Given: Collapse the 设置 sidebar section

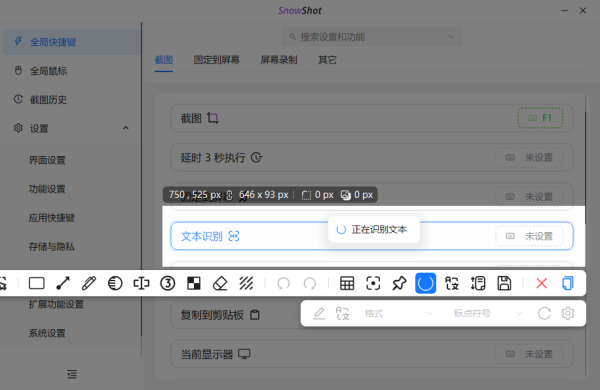Looking at the screenshot, I should 126,128.
